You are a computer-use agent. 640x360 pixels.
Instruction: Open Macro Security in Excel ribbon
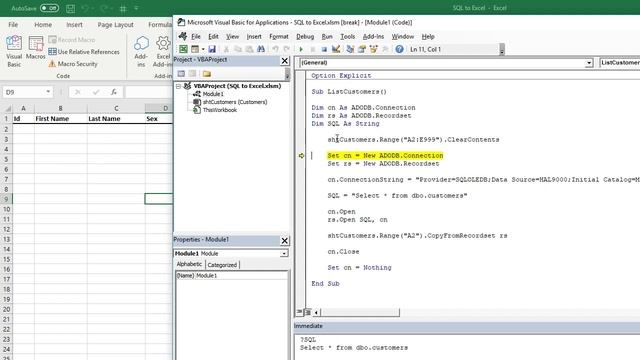pyautogui.click(x=73, y=64)
